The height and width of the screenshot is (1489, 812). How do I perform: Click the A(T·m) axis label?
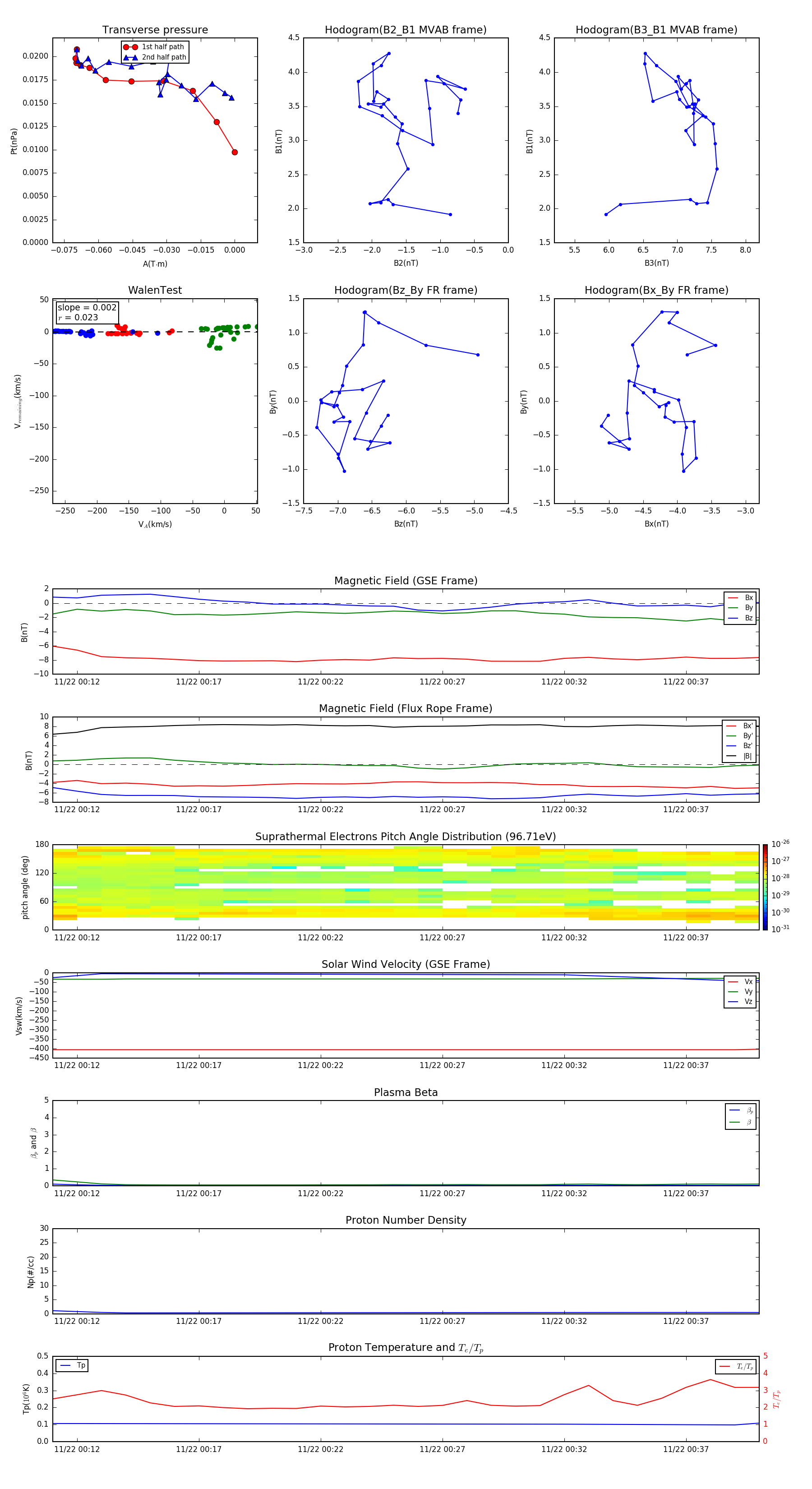[x=155, y=264]
